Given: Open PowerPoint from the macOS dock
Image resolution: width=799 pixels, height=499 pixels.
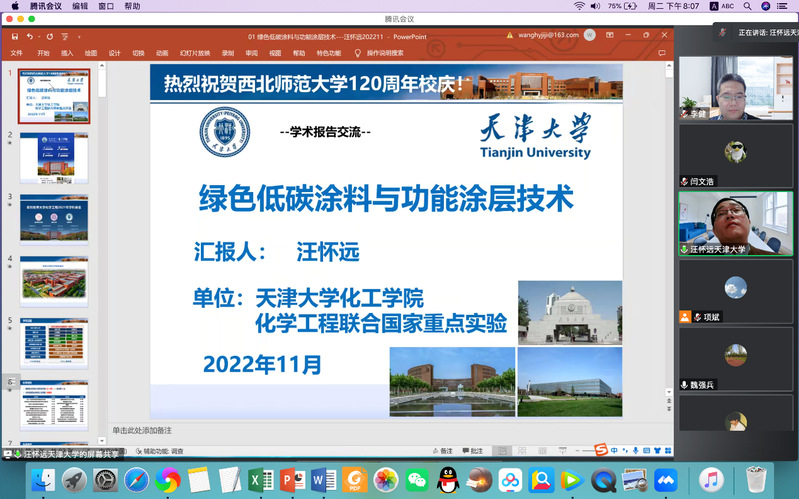Looking at the screenshot, I should click(x=292, y=480).
